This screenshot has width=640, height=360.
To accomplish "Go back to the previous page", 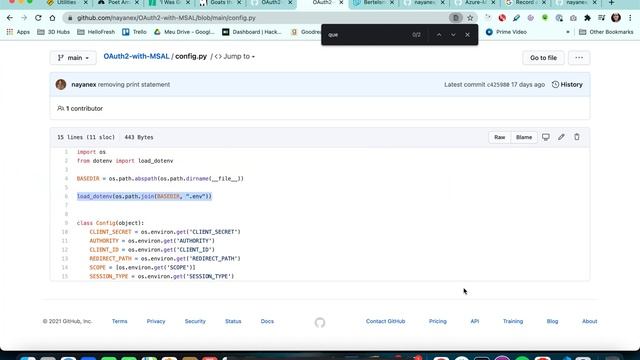I will 10,18.
